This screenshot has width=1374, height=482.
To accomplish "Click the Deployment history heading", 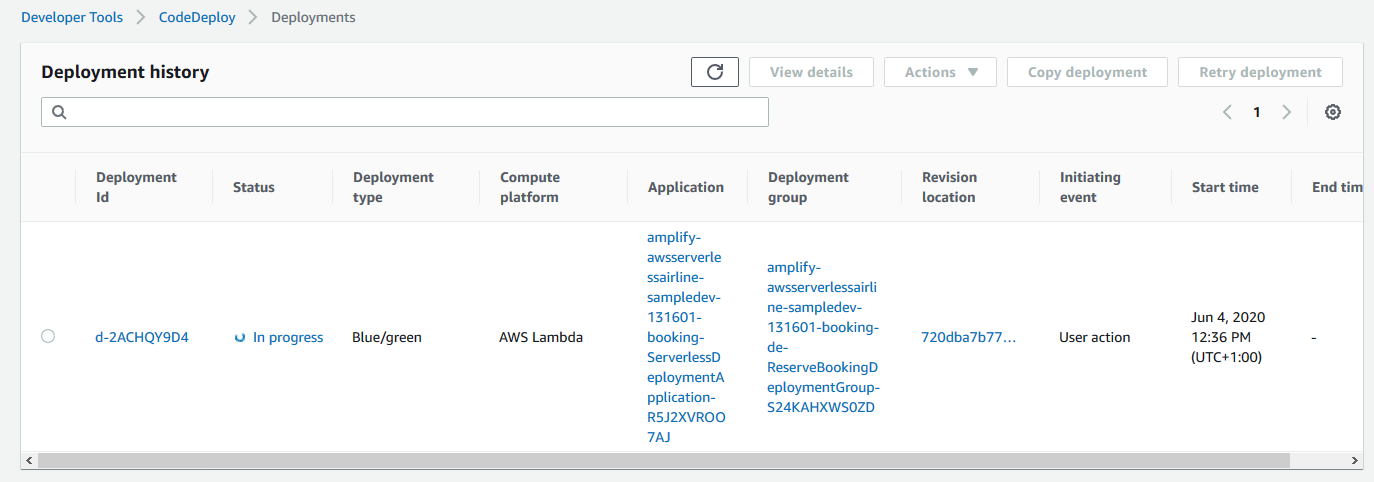I will point(125,72).
